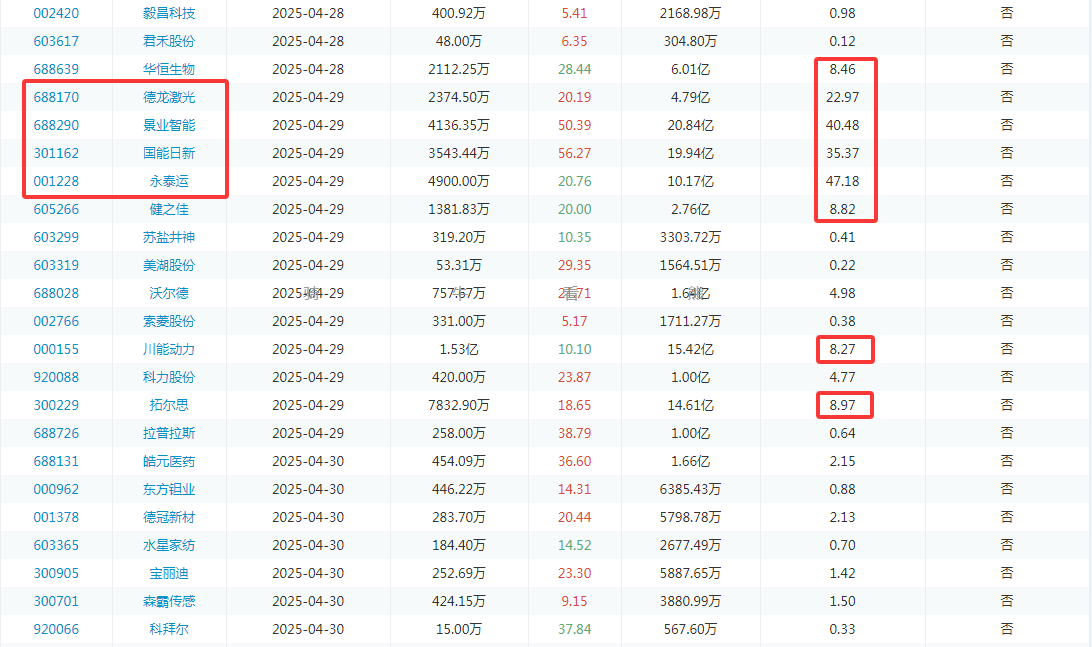Open stock code 000962
Screen dimensions: 1092x647
[x=56, y=489]
